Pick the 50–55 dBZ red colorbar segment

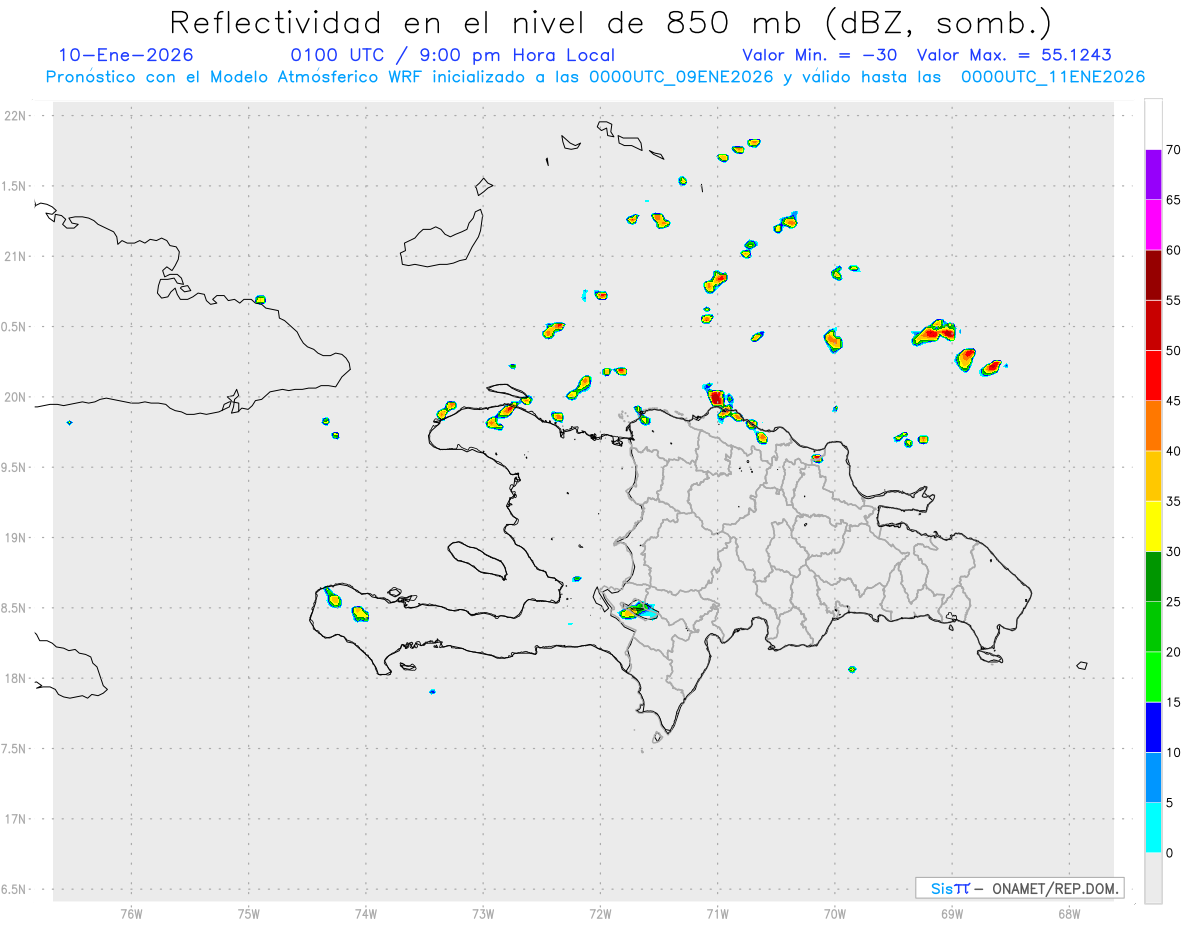click(1153, 325)
